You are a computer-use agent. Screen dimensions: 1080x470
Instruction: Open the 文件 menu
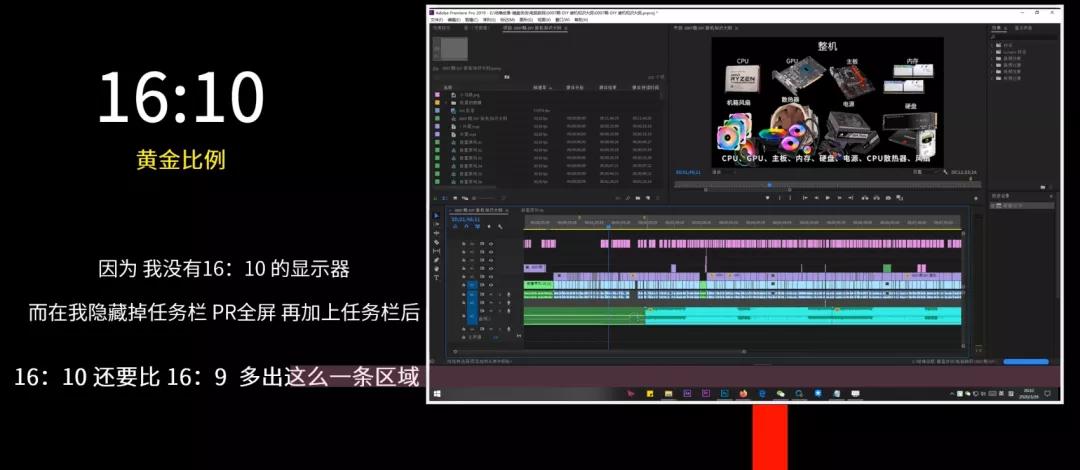[435, 20]
